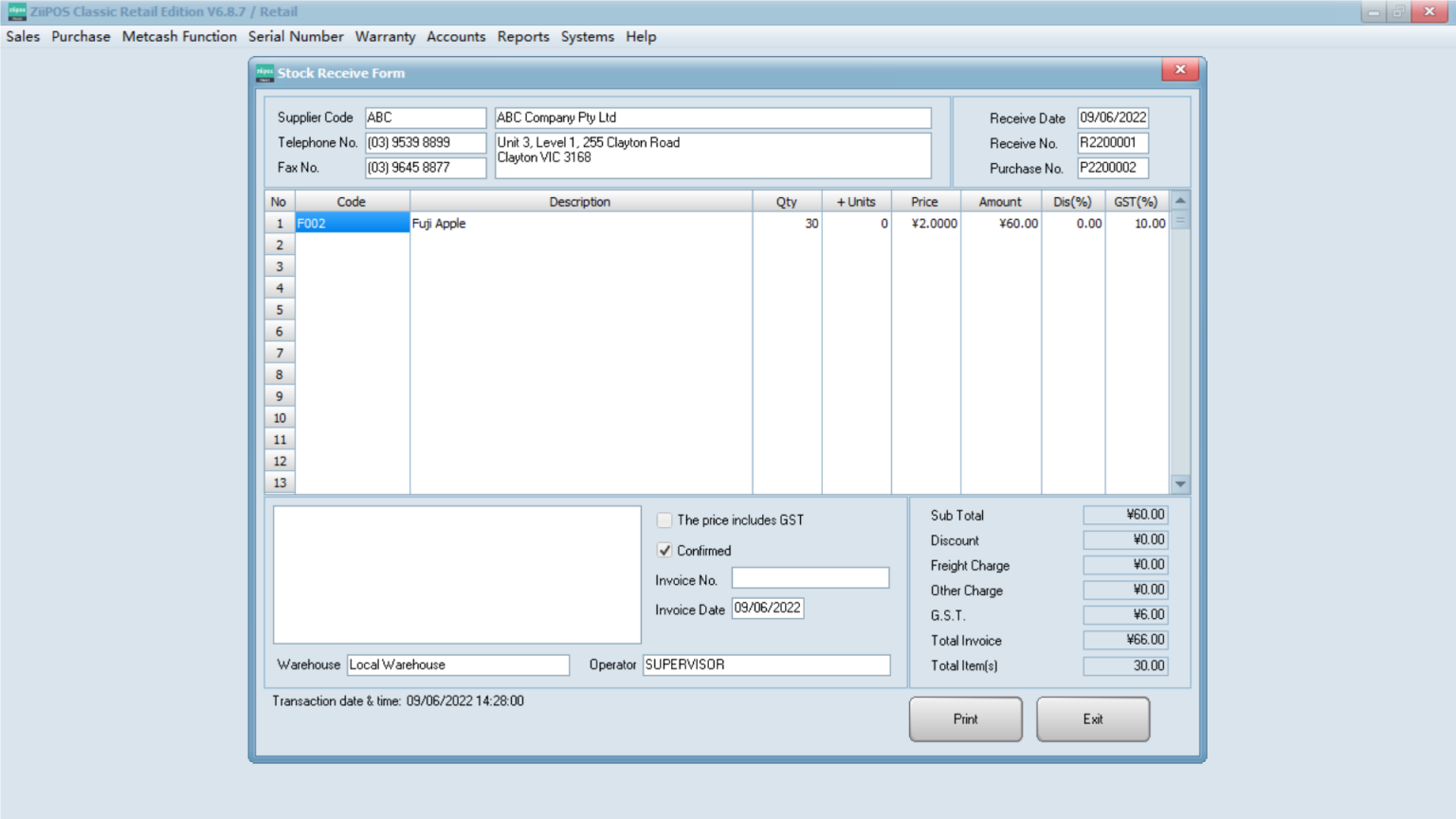The height and width of the screenshot is (819, 1456).
Task: Click inside the Invoice No. field
Action: [x=810, y=577]
